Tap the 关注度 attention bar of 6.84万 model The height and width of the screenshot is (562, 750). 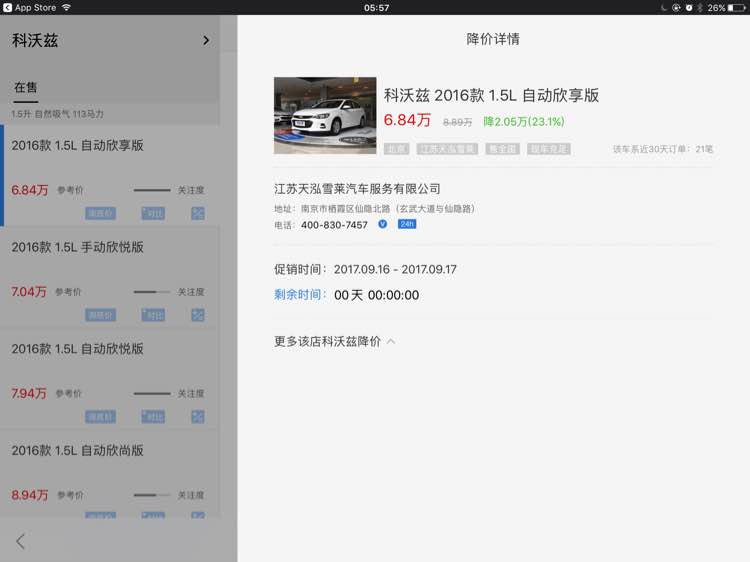[x=152, y=190]
